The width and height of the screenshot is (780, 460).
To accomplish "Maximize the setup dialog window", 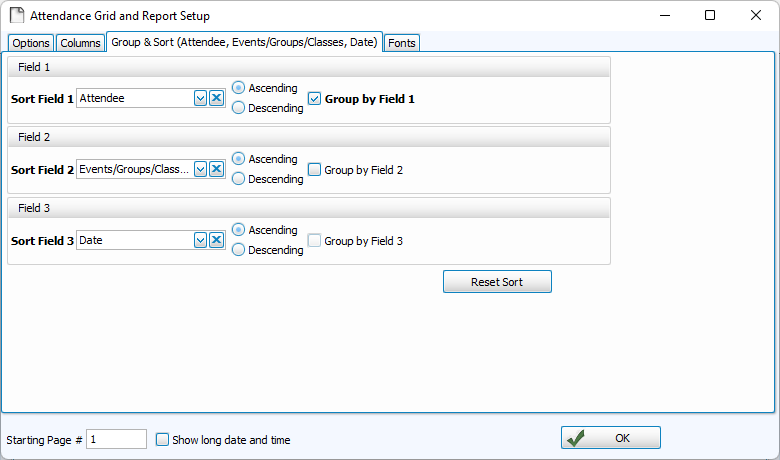I will tap(710, 16).
